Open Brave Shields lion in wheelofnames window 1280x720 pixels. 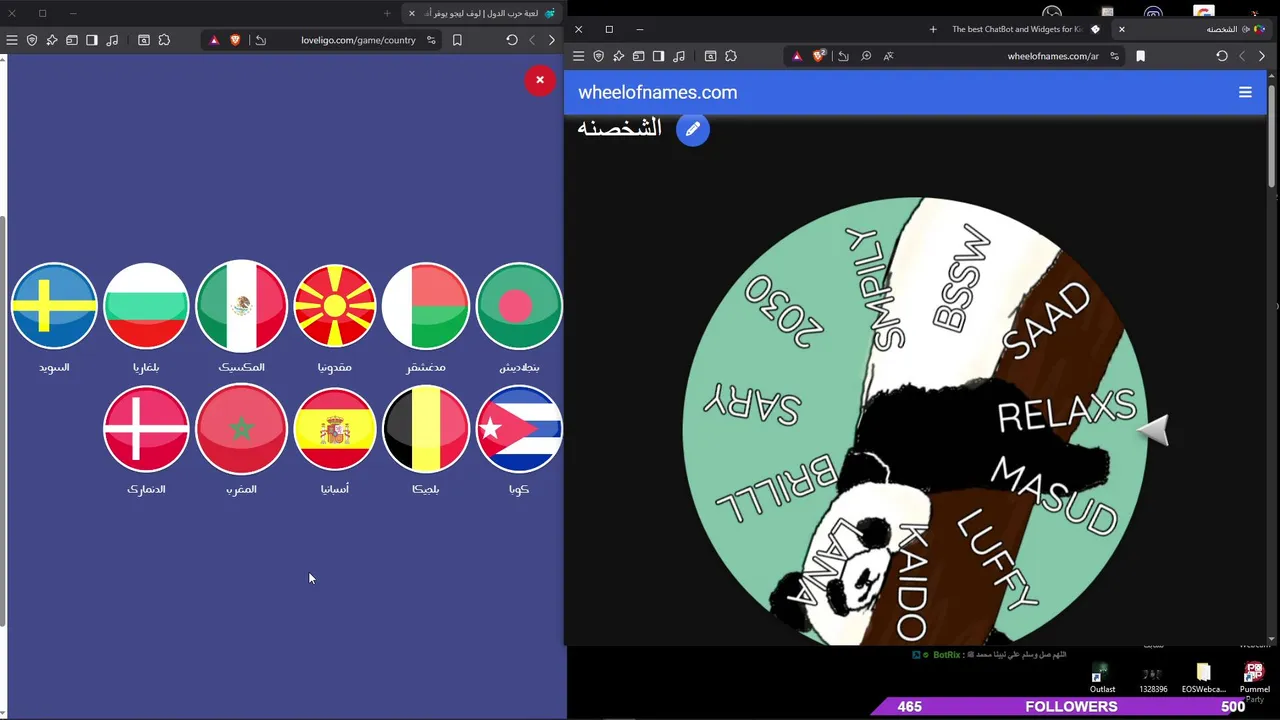point(818,56)
